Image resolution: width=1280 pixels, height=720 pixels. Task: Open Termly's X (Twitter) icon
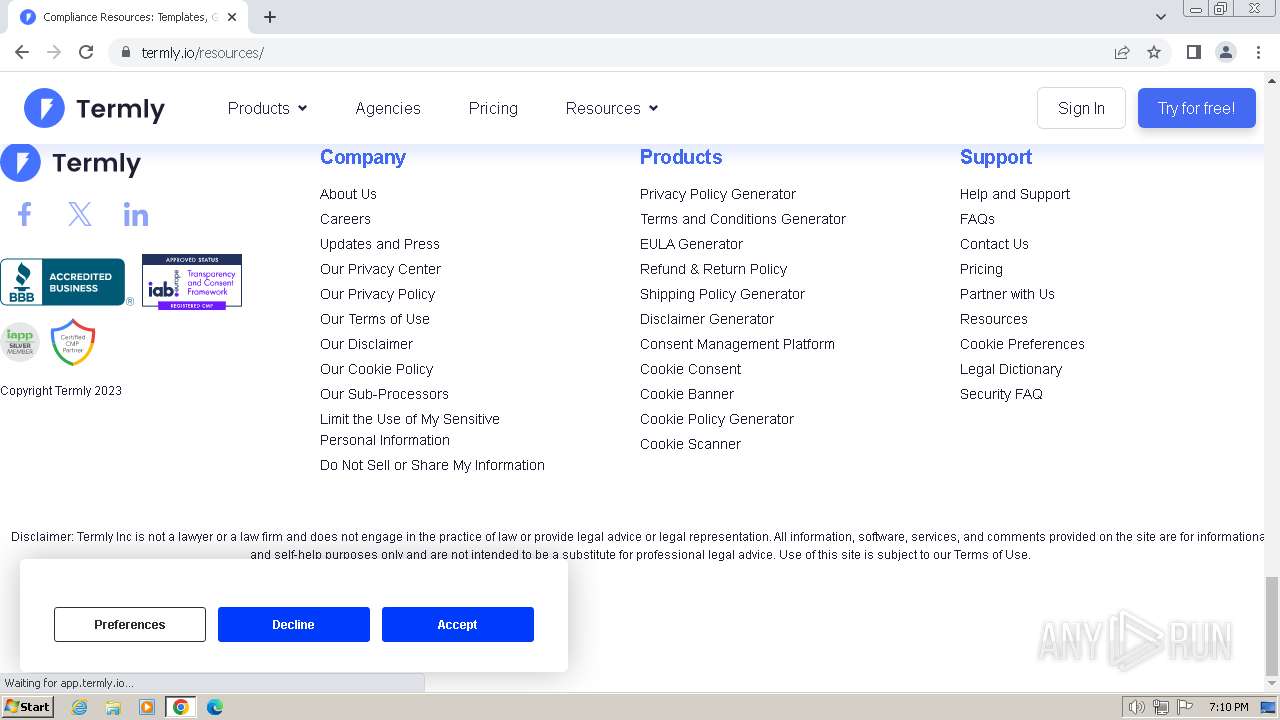(x=80, y=214)
